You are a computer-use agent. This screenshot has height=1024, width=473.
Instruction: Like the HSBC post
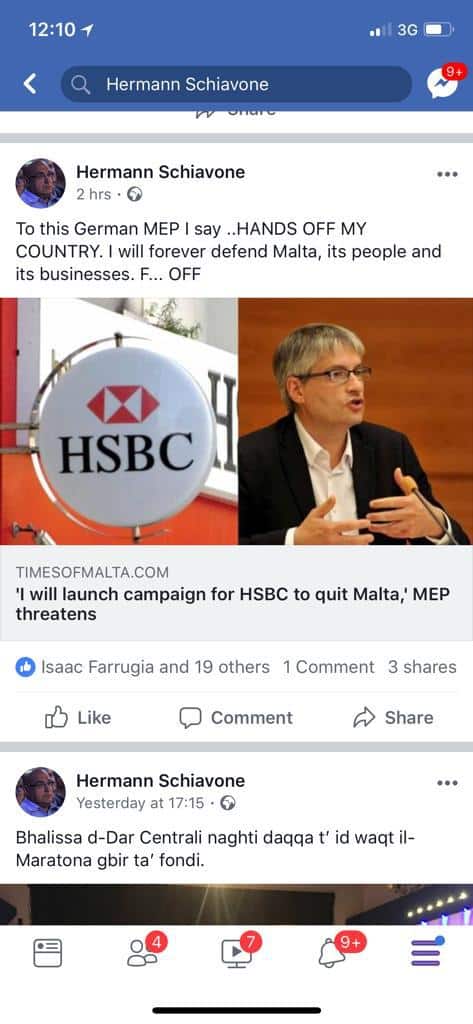click(78, 718)
